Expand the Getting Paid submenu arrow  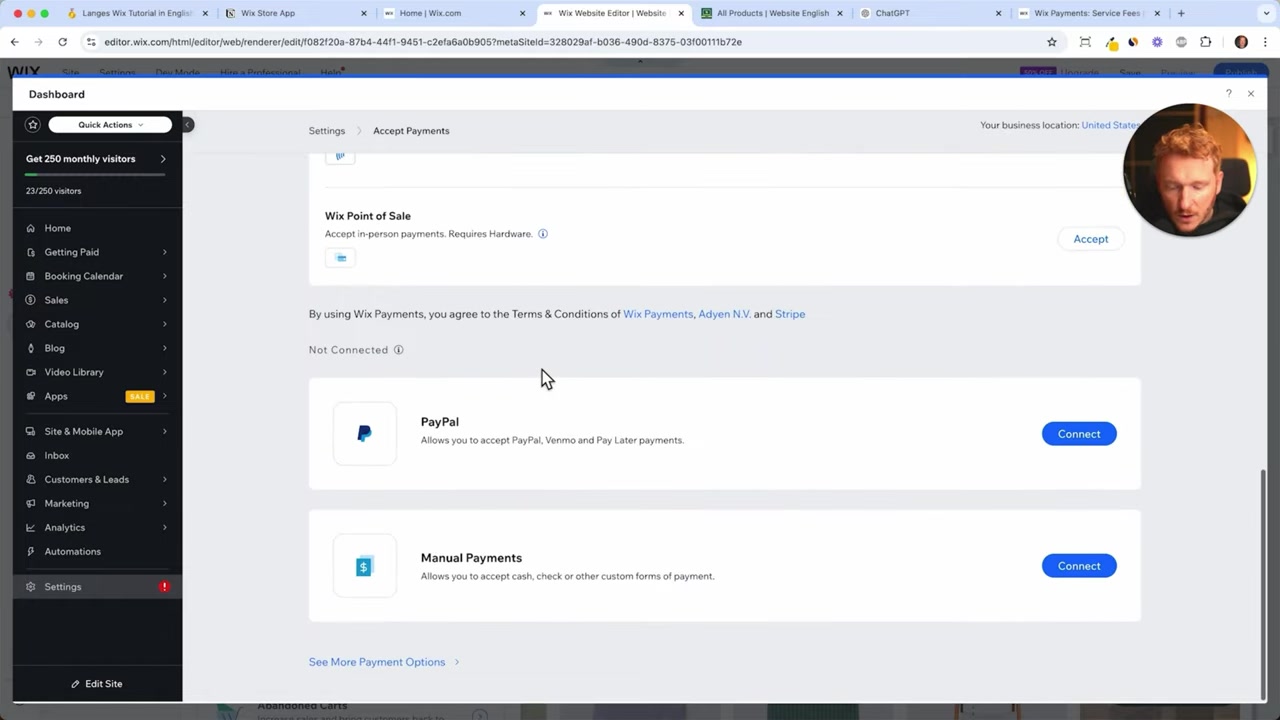click(x=164, y=252)
